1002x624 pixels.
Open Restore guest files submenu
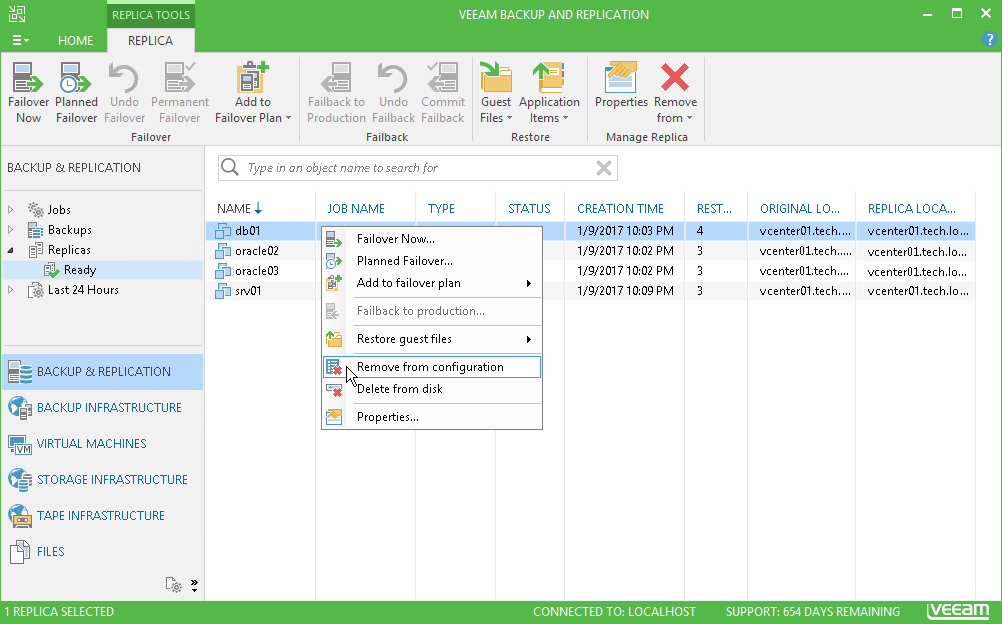[431, 339]
